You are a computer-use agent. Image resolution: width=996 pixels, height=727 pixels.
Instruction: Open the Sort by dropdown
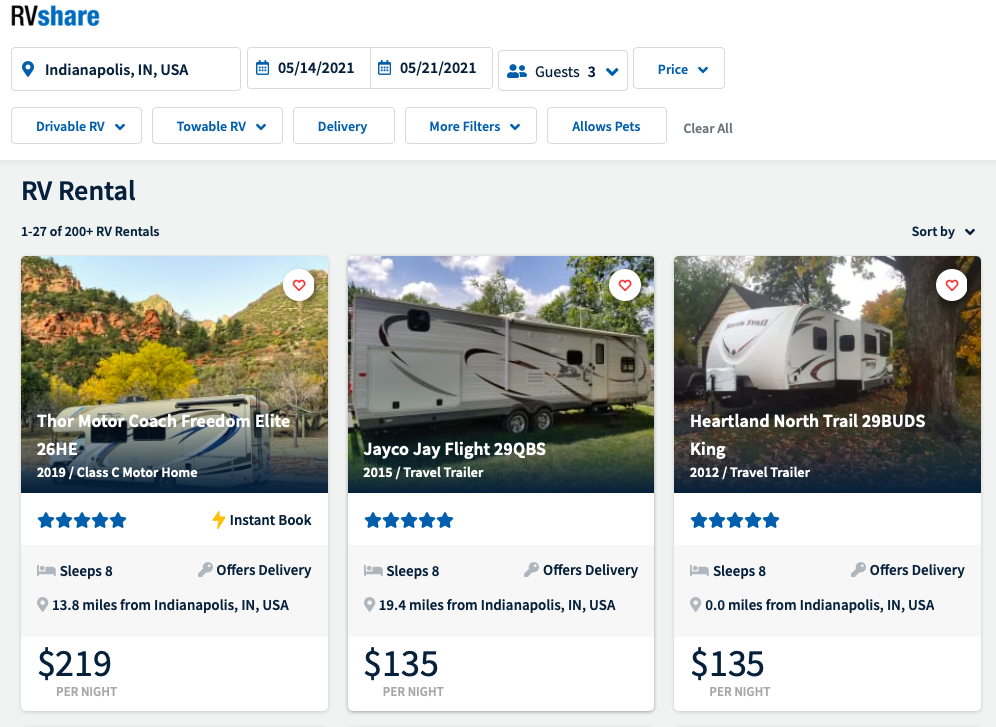[x=943, y=232]
